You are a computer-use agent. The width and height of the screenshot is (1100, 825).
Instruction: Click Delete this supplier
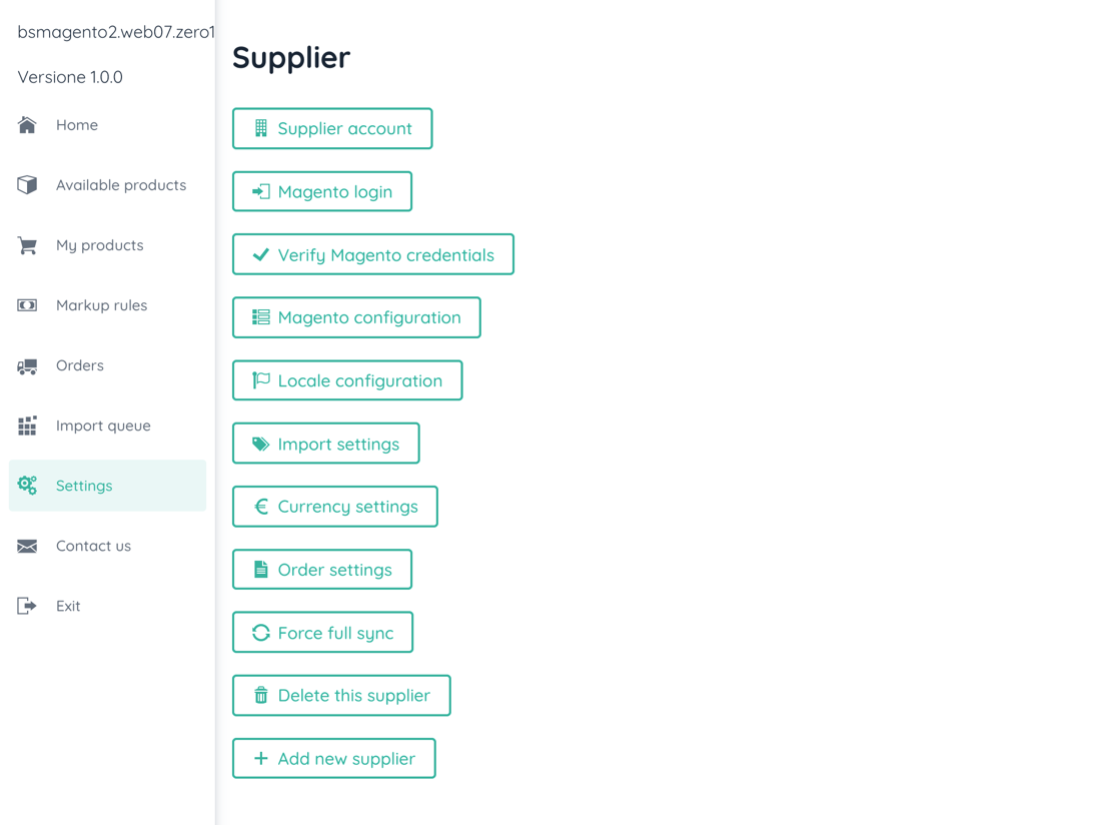[x=341, y=696]
